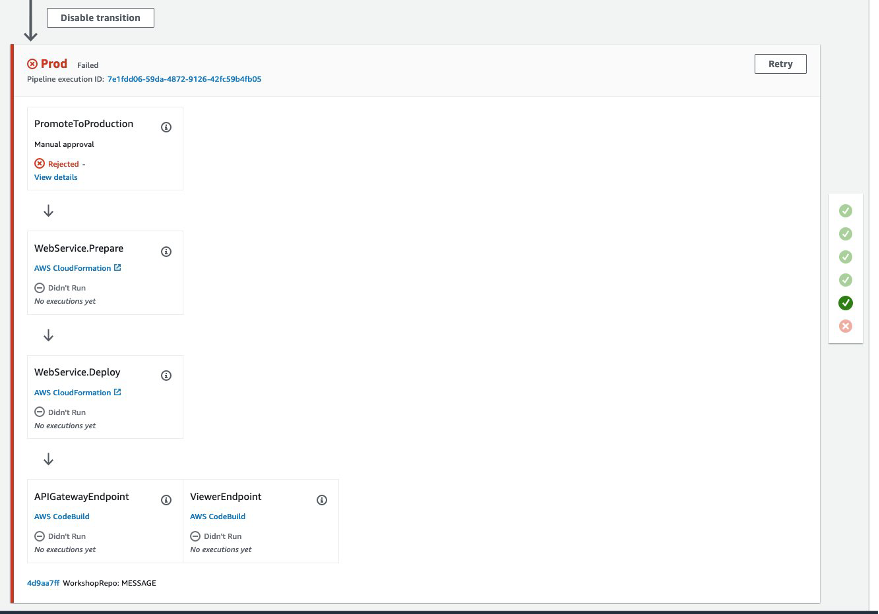
Task: Click the topmost green checkmark in stage sidebar
Action: [x=845, y=210]
